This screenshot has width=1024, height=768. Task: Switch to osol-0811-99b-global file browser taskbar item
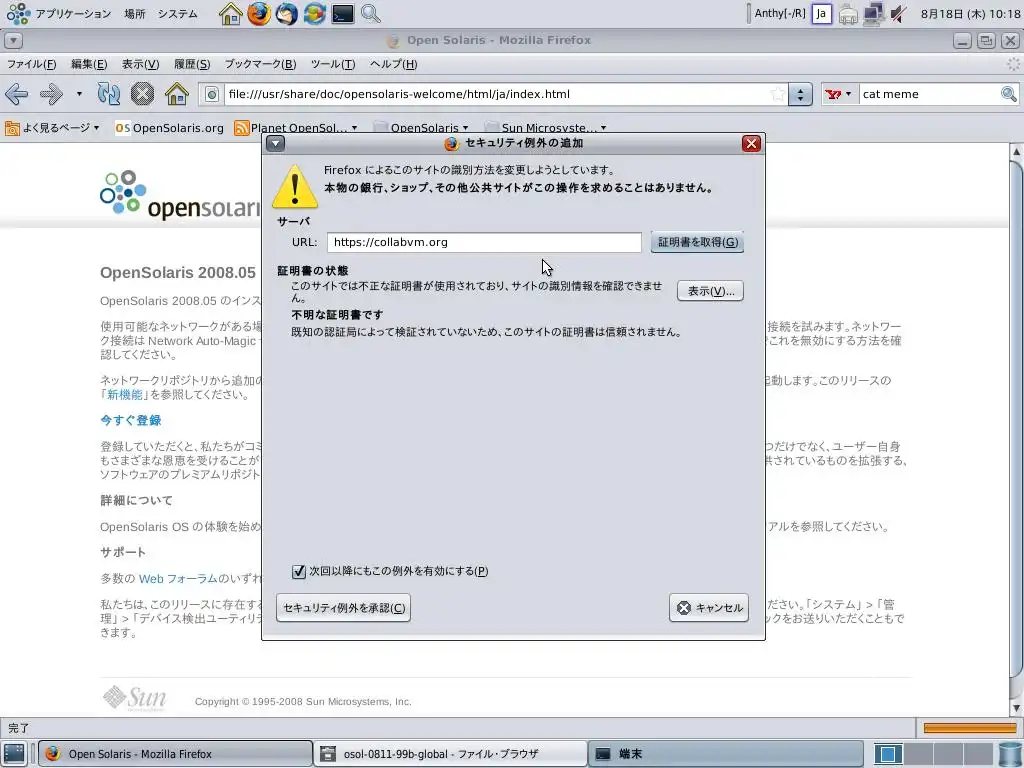tap(451, 754)
